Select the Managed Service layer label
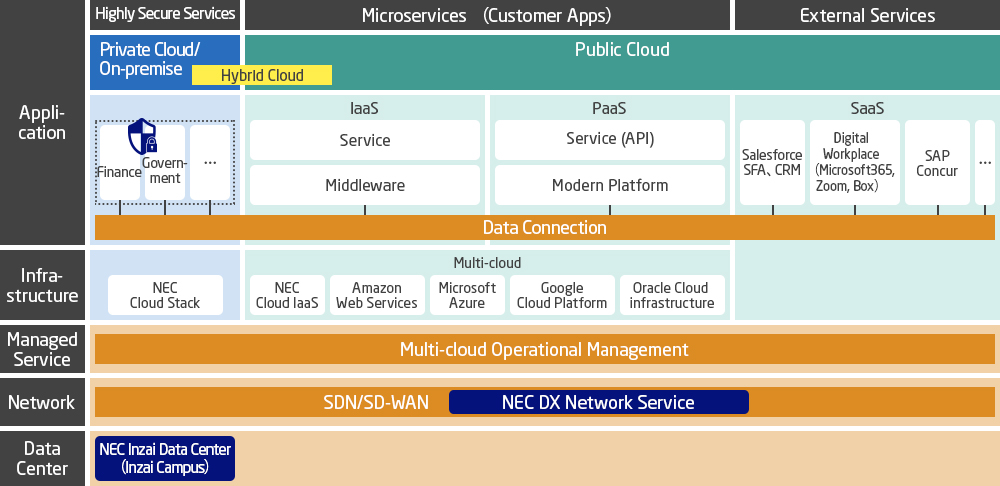Viewport: 1000px width, 486px height. [x=42, y=349]
